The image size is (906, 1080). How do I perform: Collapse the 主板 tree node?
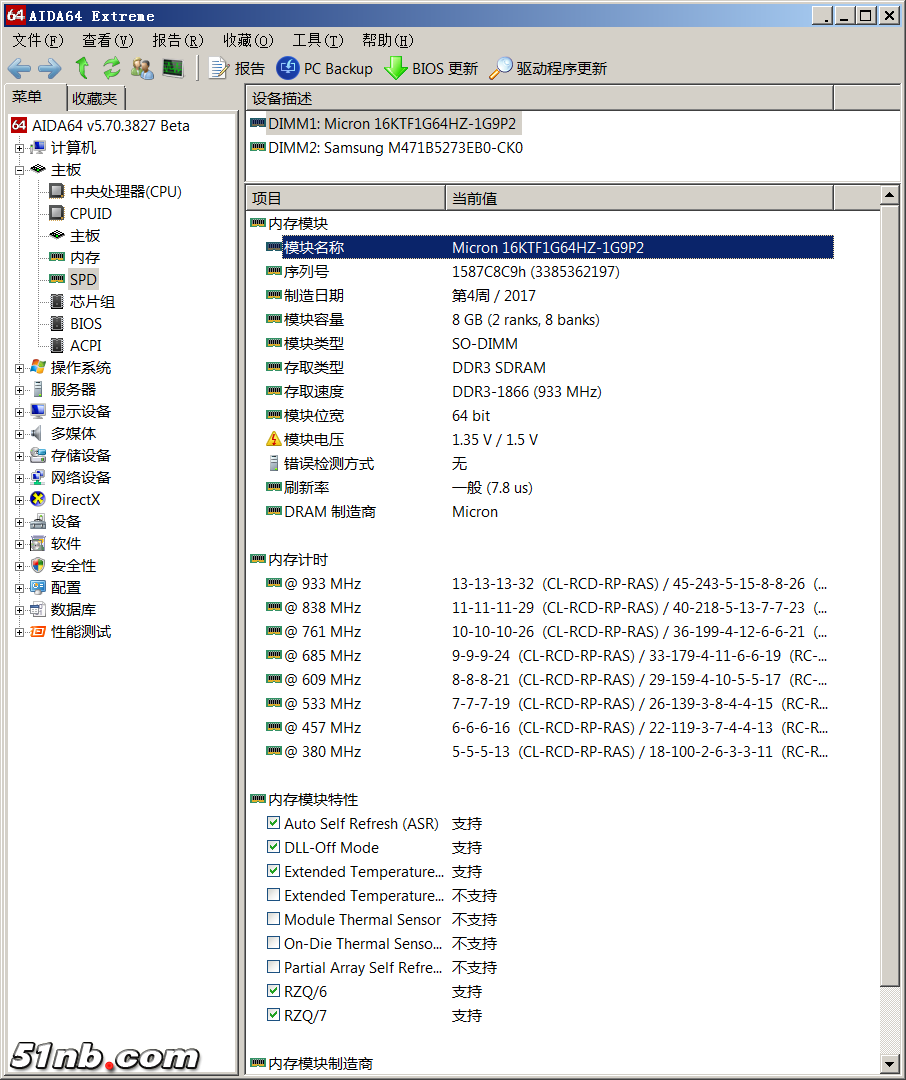pyautogui.click(x=19, y=170)
